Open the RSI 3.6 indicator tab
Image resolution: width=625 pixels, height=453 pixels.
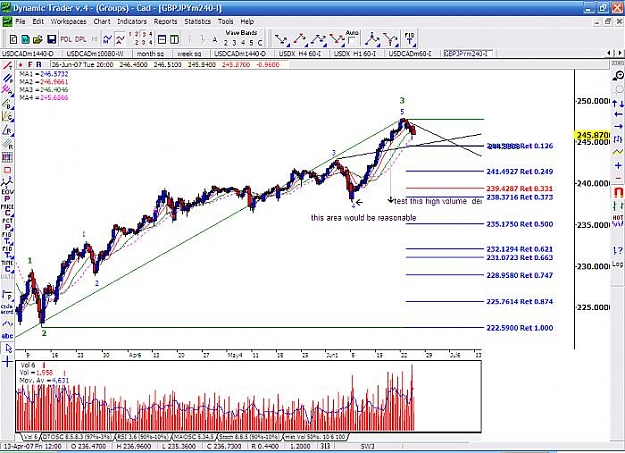[143, 437]
